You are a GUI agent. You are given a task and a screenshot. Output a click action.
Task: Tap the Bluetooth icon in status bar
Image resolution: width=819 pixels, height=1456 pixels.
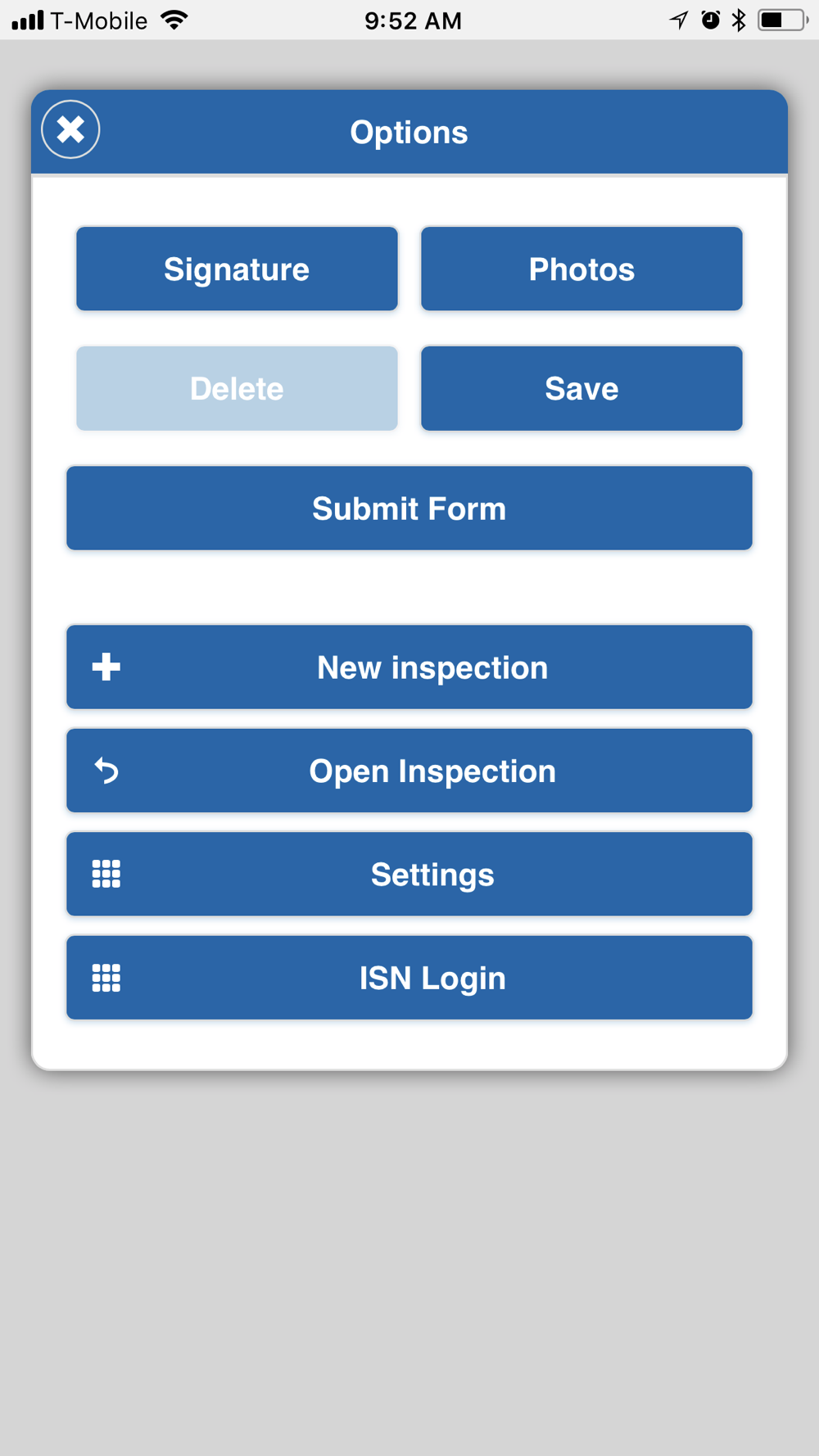(739, 20)
